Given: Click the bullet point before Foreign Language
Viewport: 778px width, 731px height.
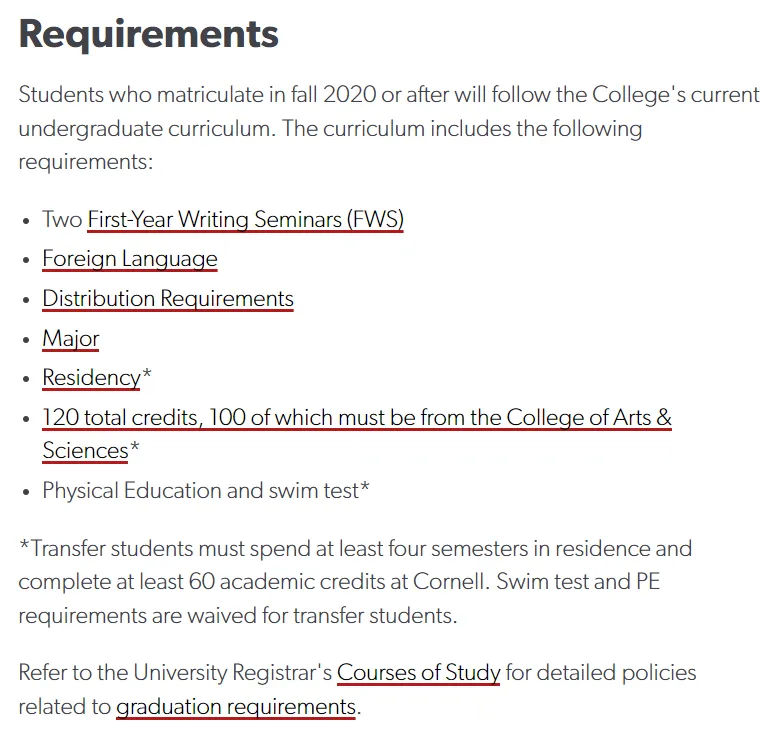Looking at the screenshot, I should click(26, 260).
